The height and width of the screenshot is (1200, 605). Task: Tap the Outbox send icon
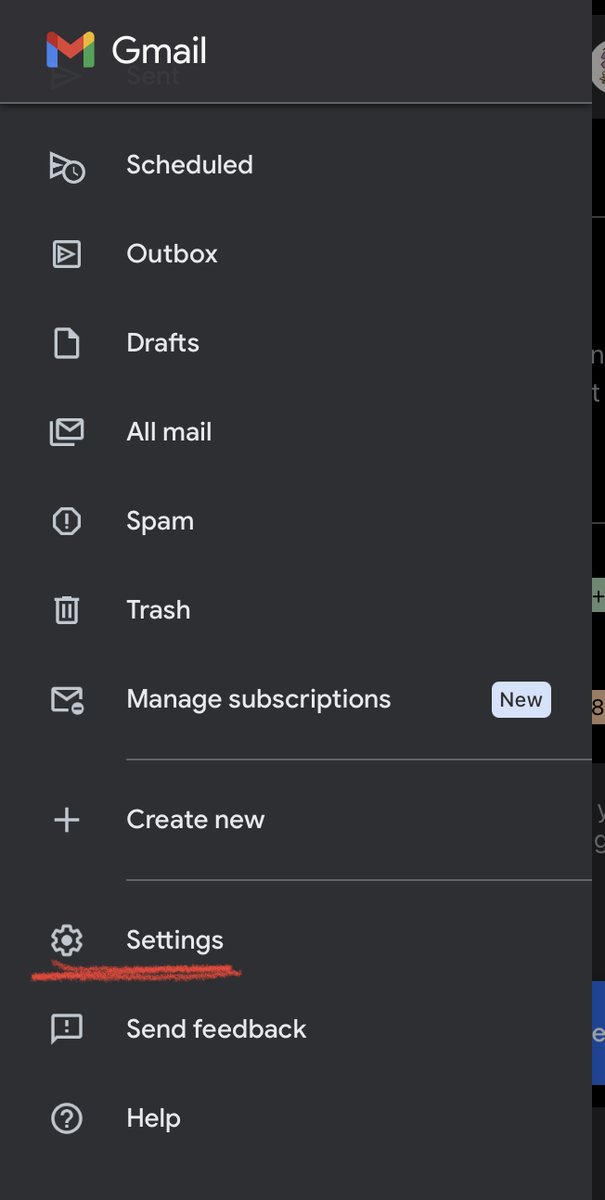[x=67, y=255]
